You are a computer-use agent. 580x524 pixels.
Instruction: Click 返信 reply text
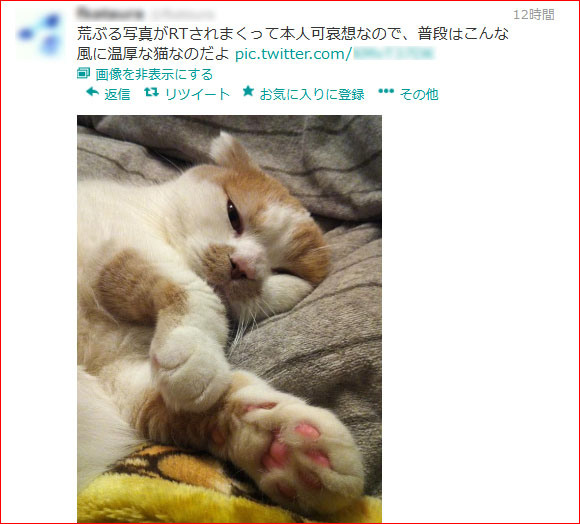pyautogui.click(x=117, y=94)
